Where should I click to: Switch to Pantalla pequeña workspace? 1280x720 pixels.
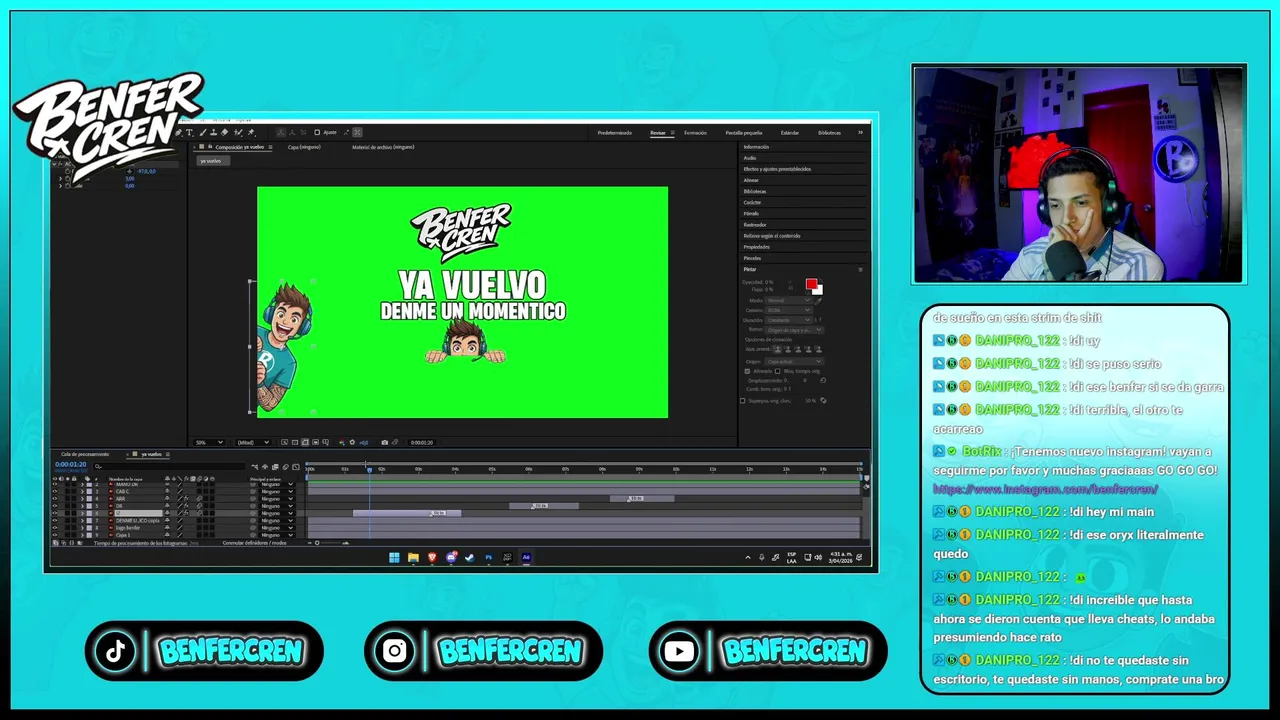pos(744,132)
